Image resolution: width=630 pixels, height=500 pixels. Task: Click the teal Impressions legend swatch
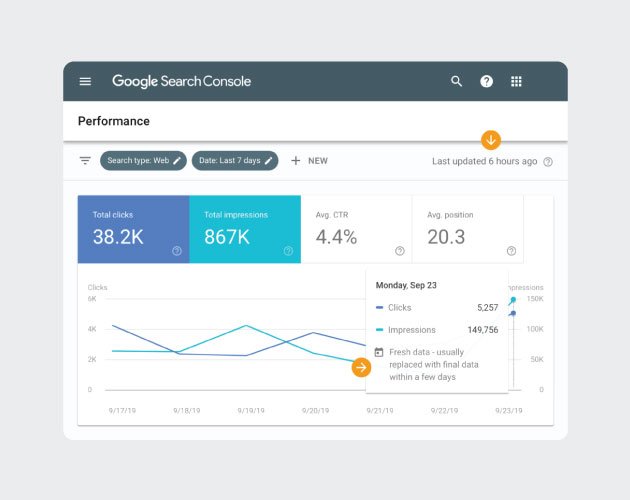coord(379,330)
